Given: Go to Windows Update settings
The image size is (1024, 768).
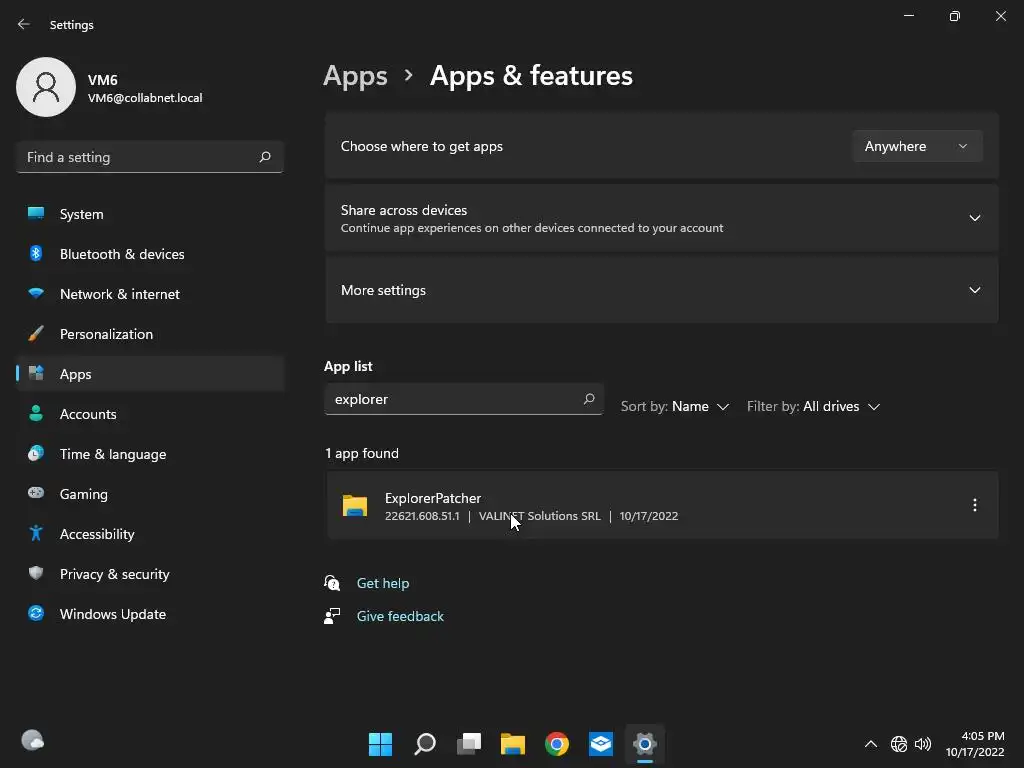Looking at the screenshot, I should point(113,614).
